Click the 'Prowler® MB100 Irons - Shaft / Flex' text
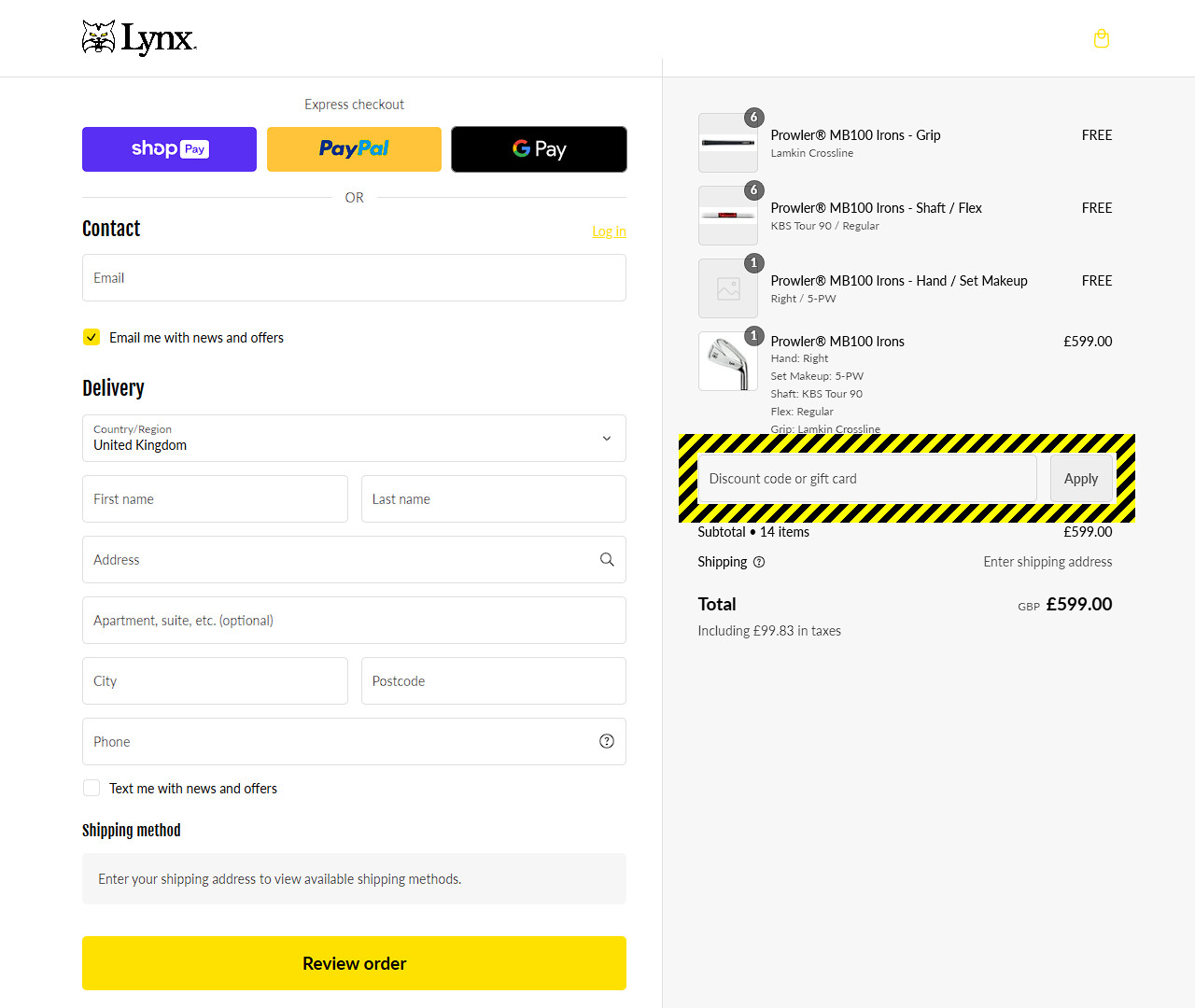Screen dimensions: 1195x1008 [876, 208]
